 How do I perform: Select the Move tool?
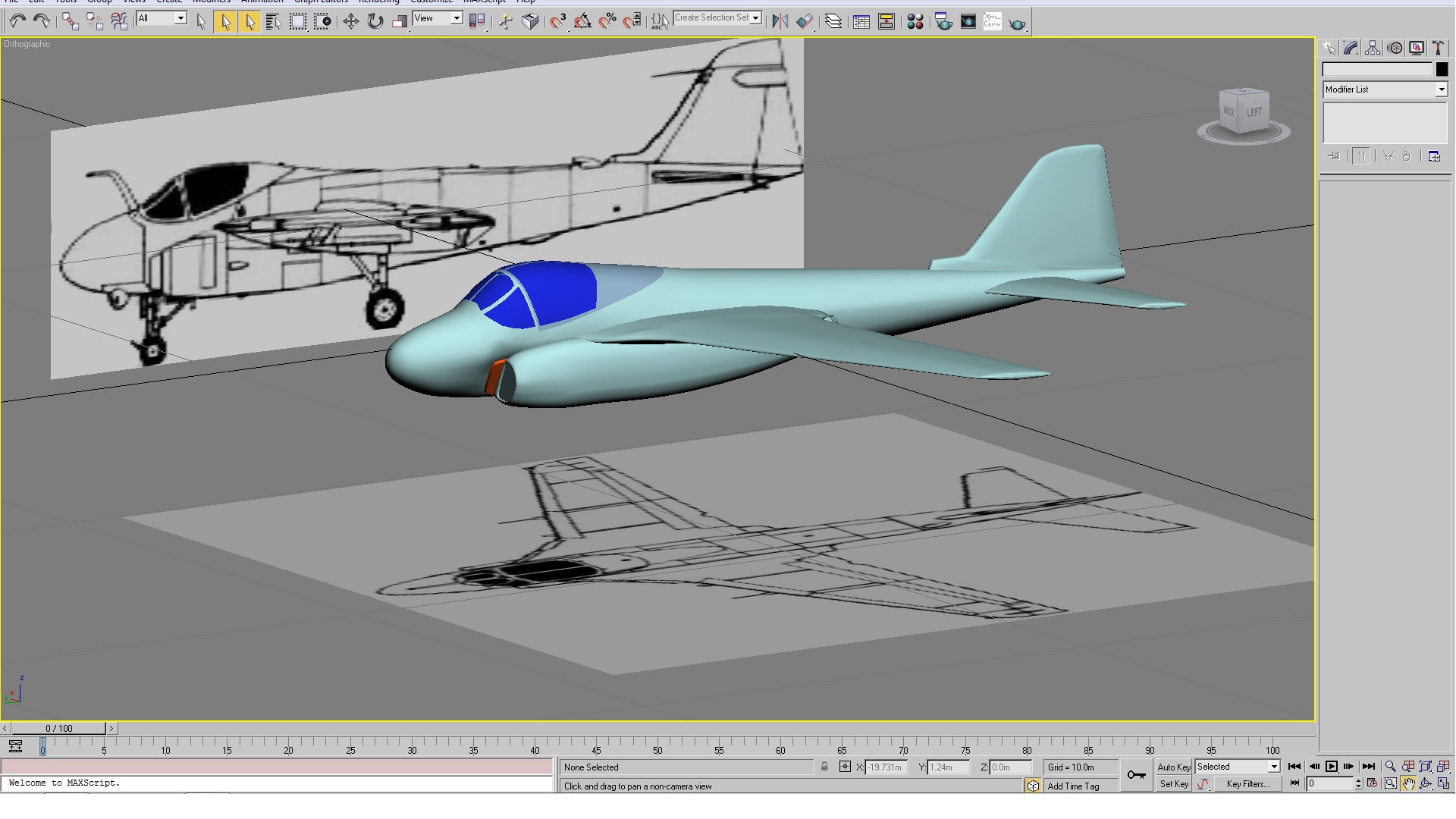click(350, 21)
